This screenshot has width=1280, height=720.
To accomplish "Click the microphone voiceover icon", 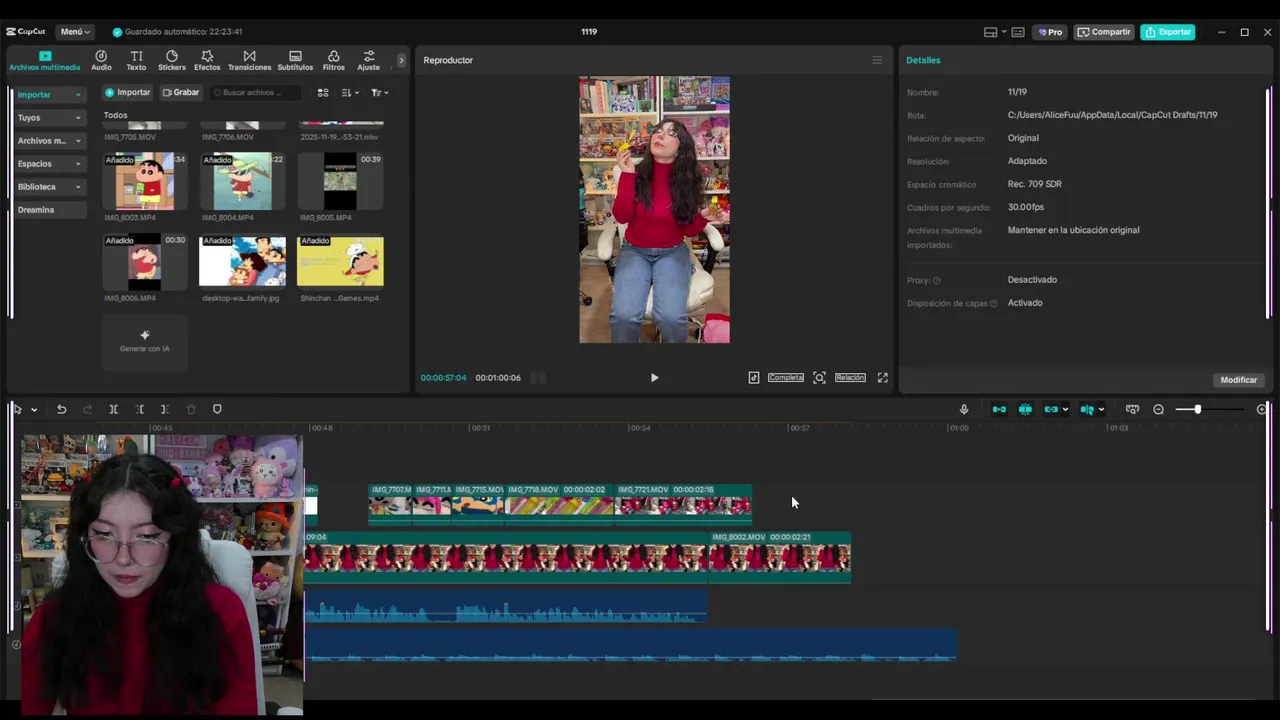I will pos(964,410).
